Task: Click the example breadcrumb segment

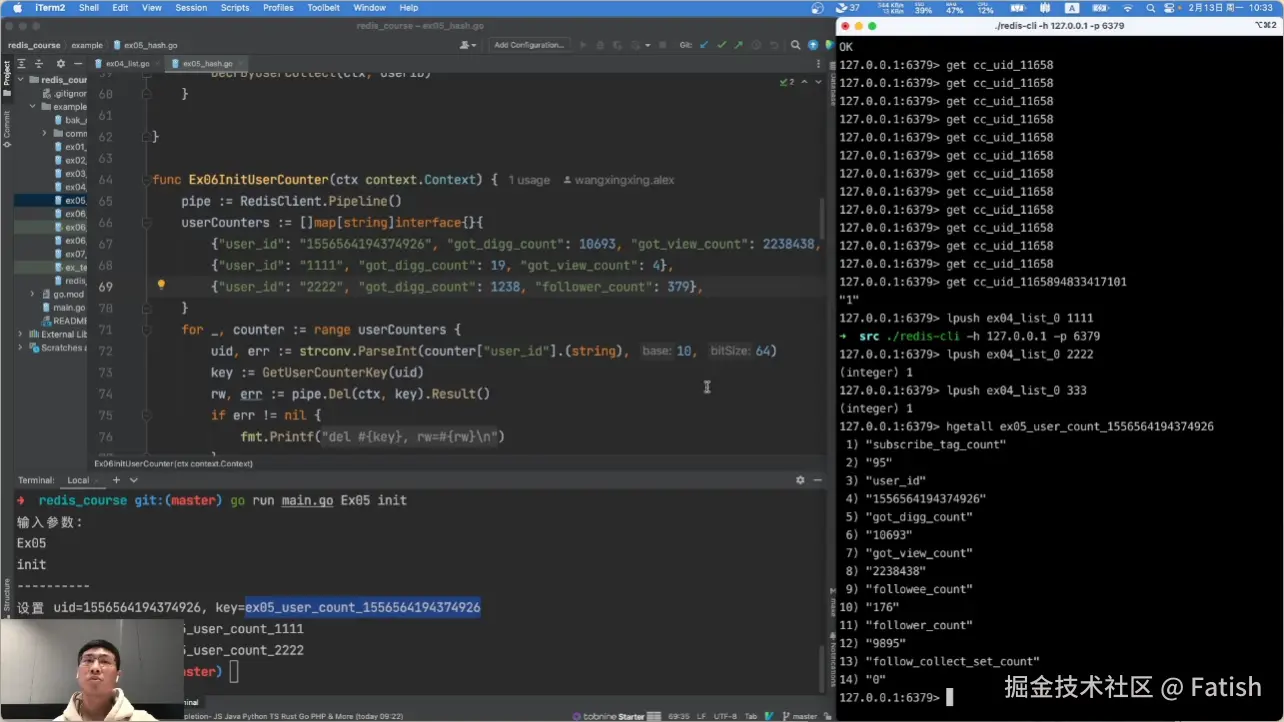Action: pyautogui.click(x=87, y=45)
